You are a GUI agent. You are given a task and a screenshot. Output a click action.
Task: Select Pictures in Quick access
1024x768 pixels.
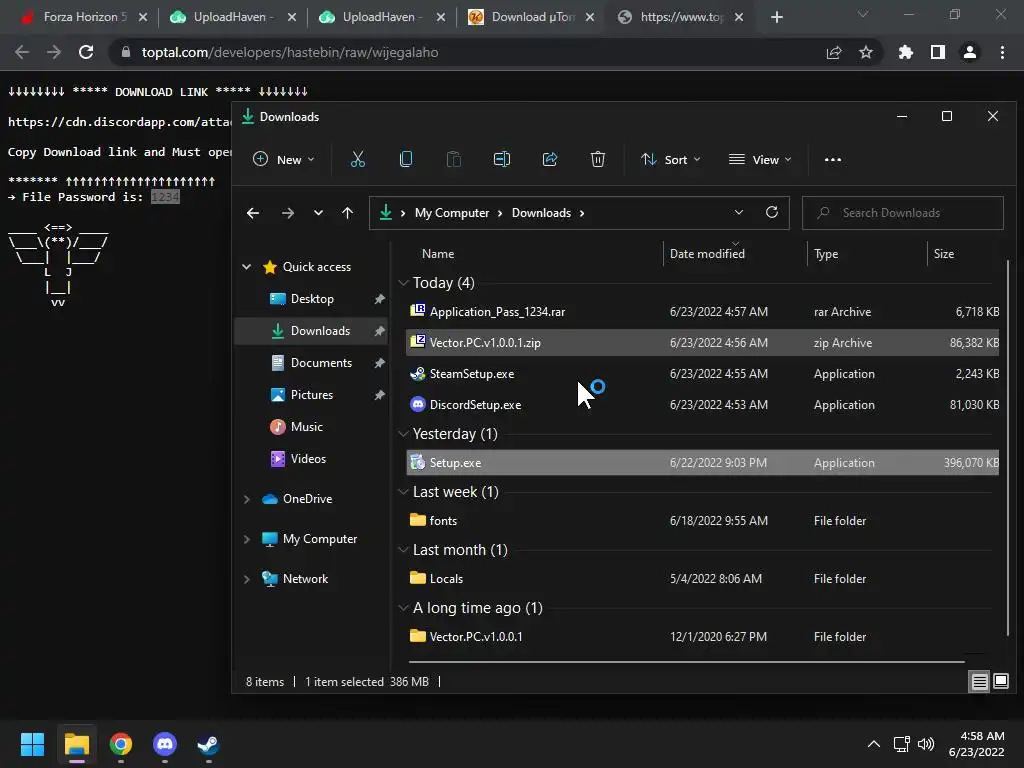click(312, 394)
